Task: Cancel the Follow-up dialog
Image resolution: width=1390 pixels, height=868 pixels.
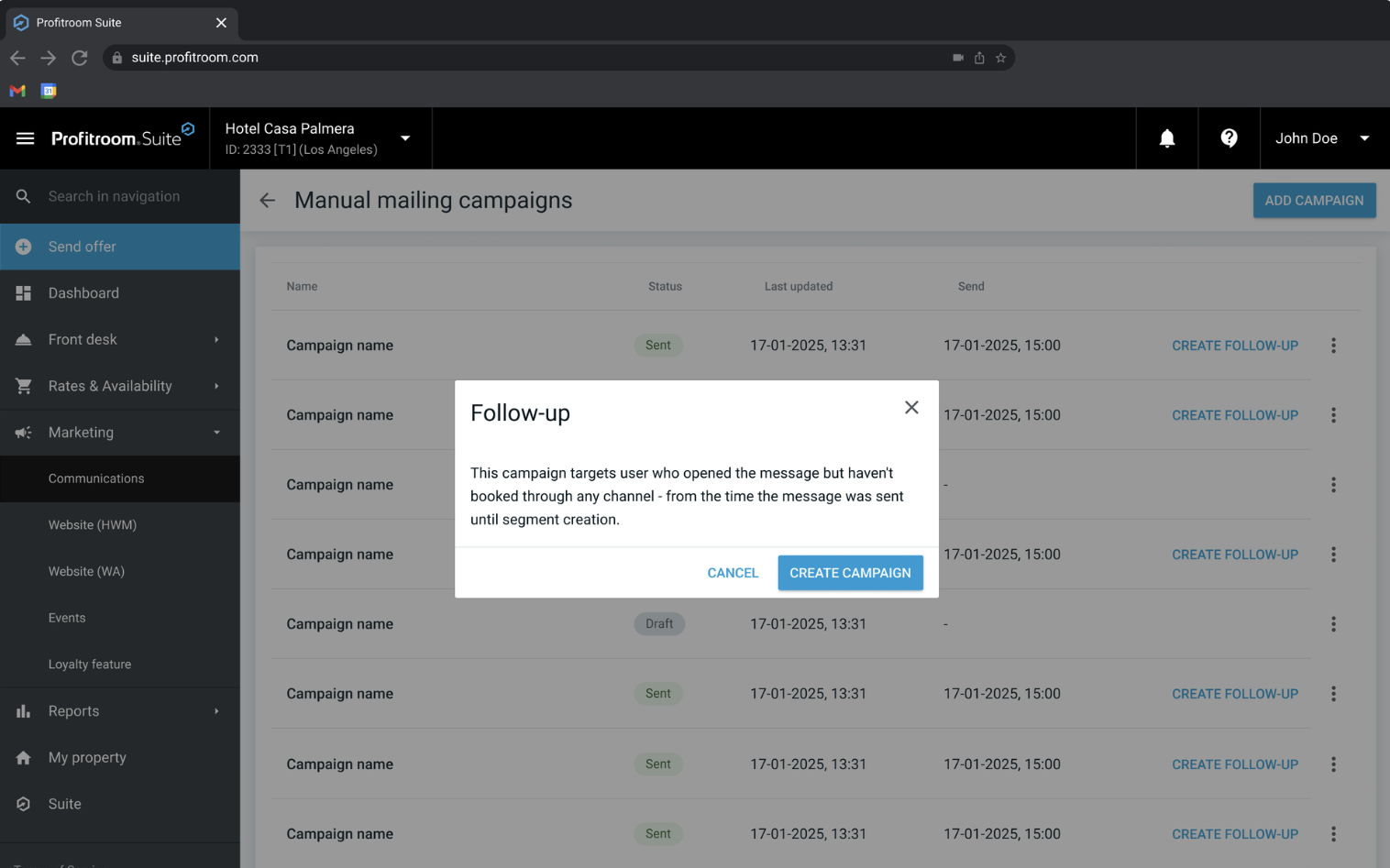Action: pos(733,573)
